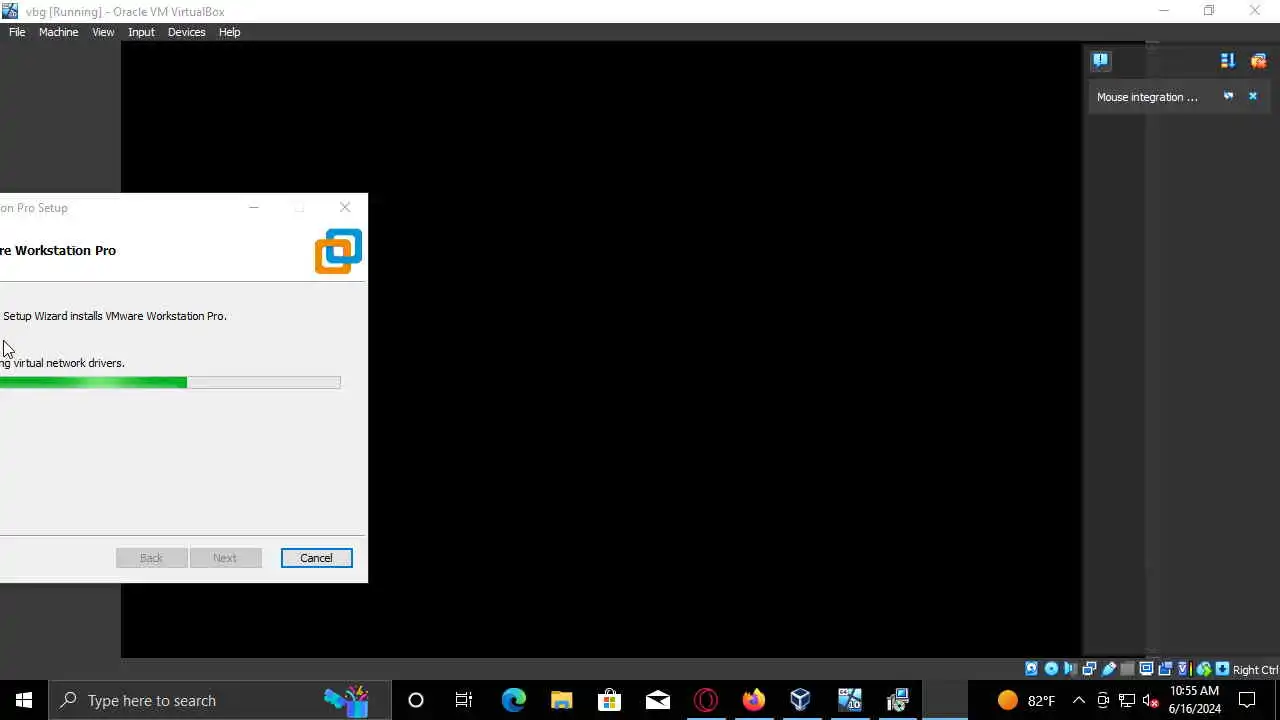Open File Explorer from taskbar
Screen dimensions: 1280x720
(x=561, y=700)
